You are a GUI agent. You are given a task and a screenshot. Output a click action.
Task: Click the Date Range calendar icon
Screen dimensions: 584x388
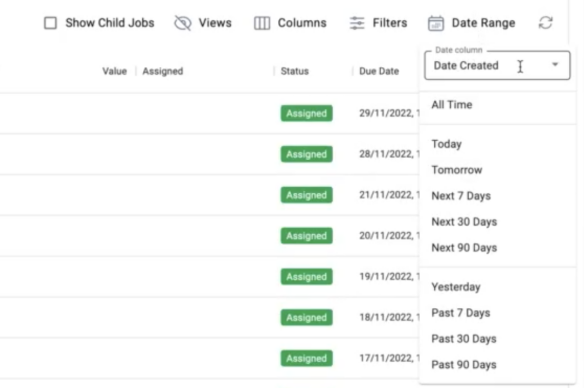point(436,23)
